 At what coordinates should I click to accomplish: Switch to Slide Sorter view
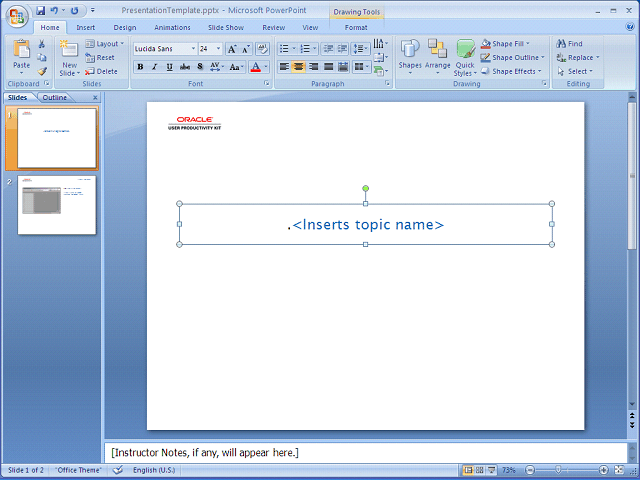[x=480, y=470]
